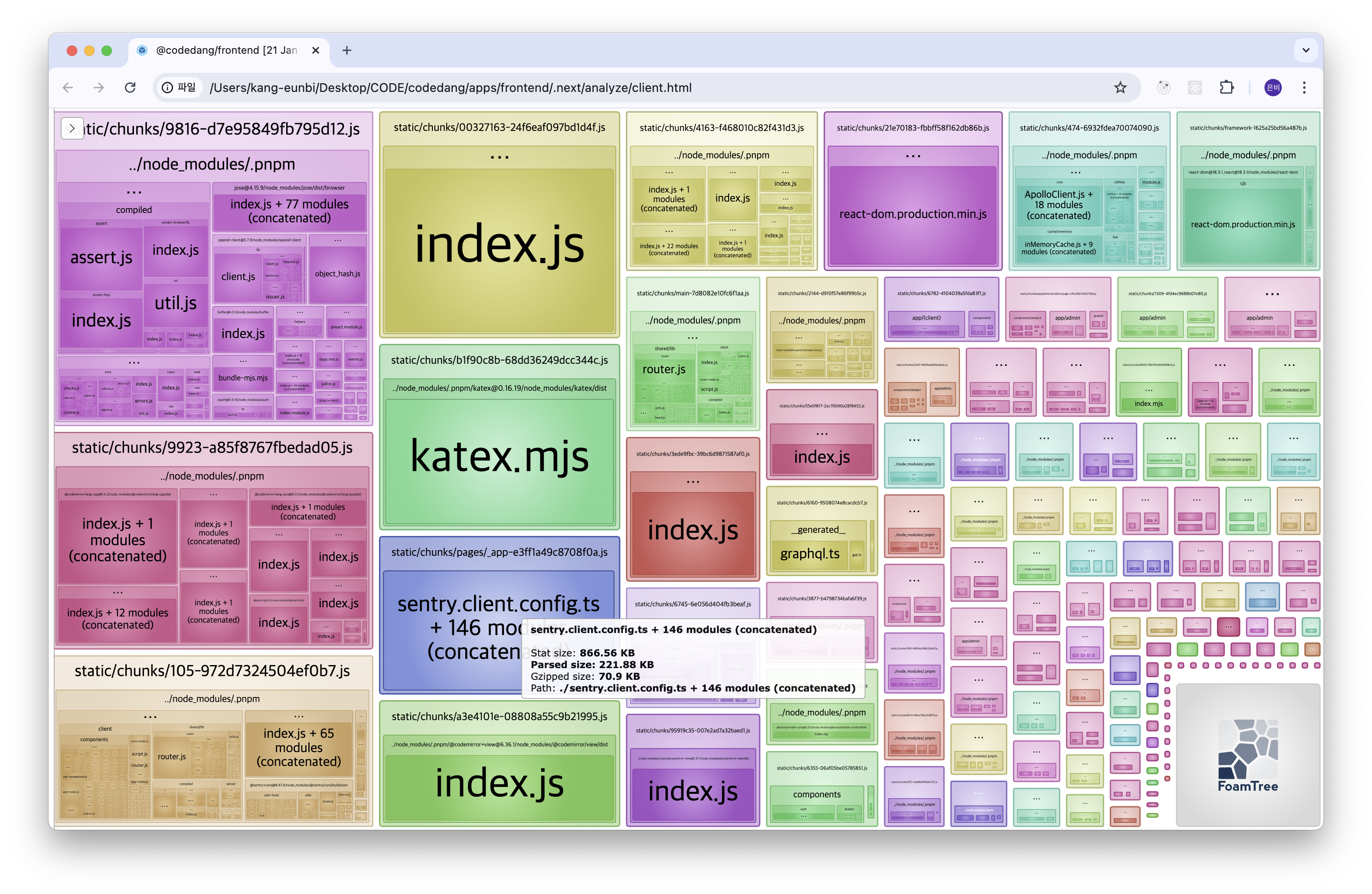This screenshot has height=894, width=1372.
Task: Click the browser forward arrow
Action: click(x=99, y=88)
